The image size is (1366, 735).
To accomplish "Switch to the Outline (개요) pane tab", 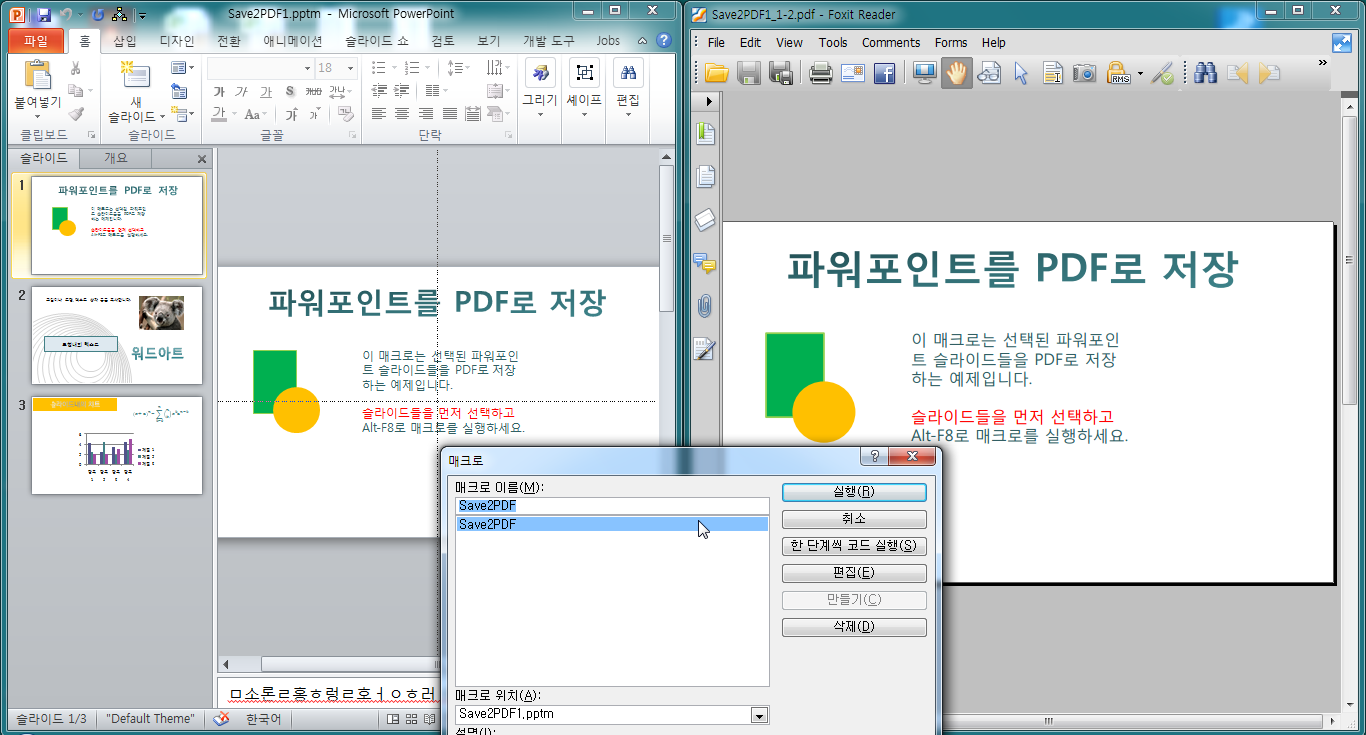I will point(116,158).
